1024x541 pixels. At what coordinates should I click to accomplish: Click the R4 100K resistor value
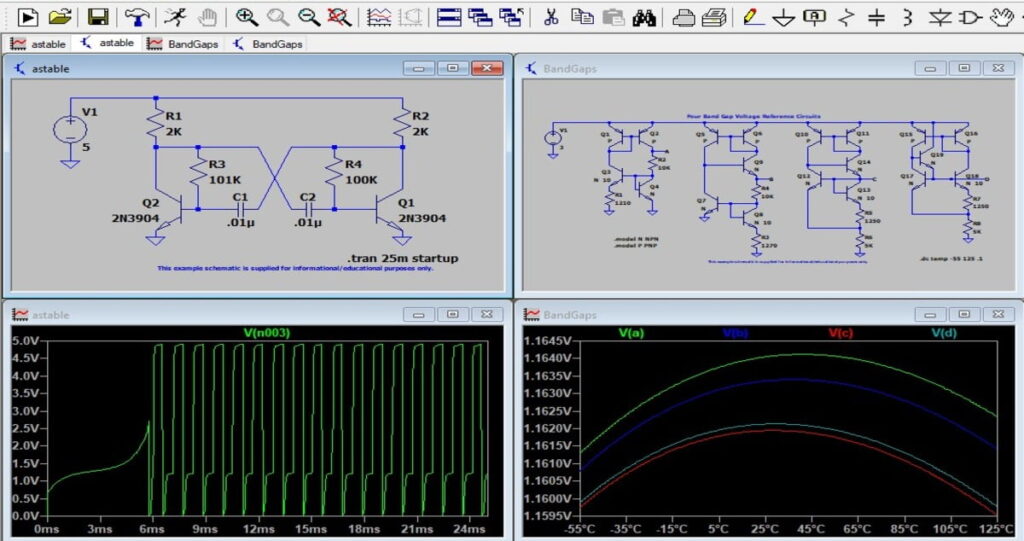361,179
